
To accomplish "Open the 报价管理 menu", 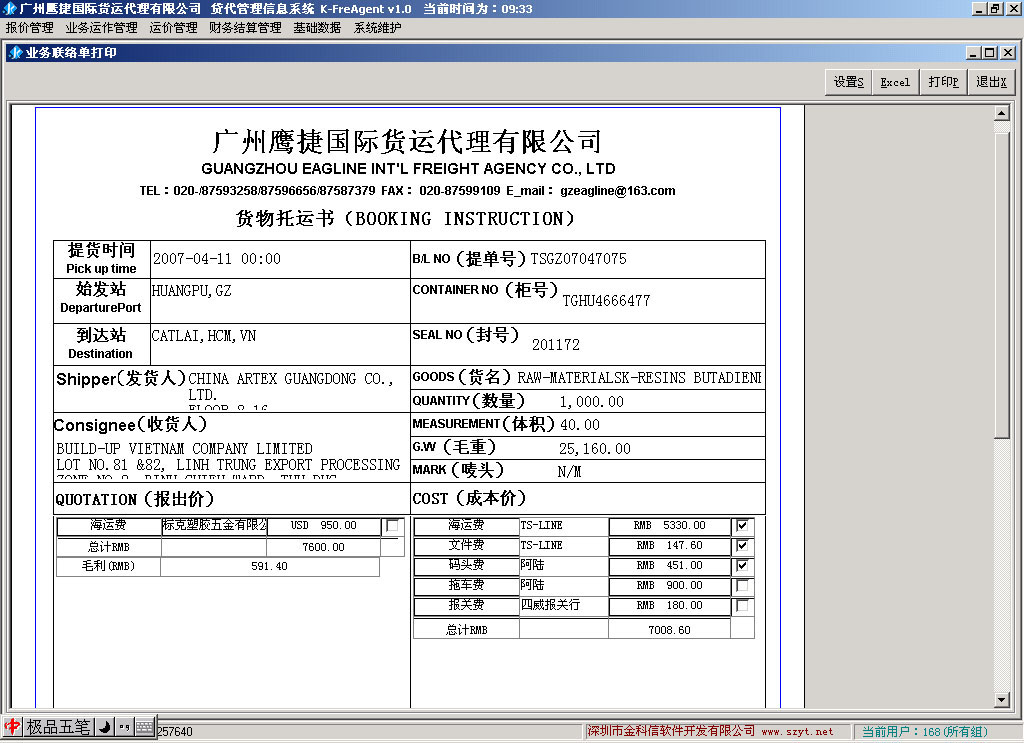I will pyautogui.click(x=29, y=27).
